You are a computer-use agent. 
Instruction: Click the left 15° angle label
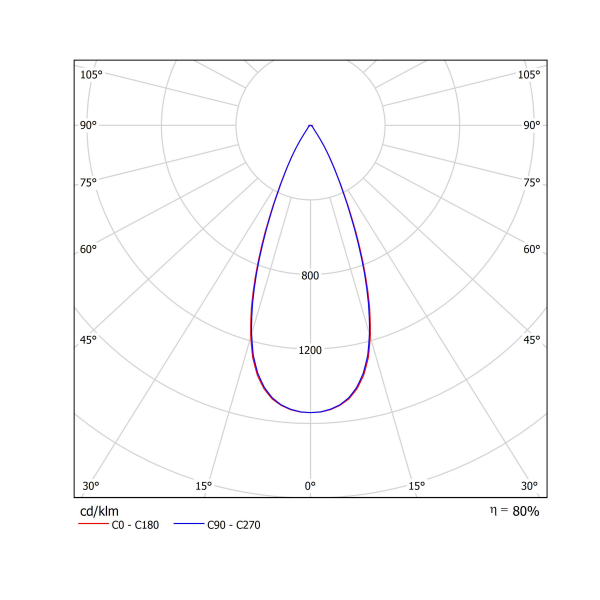coord(204,486)
